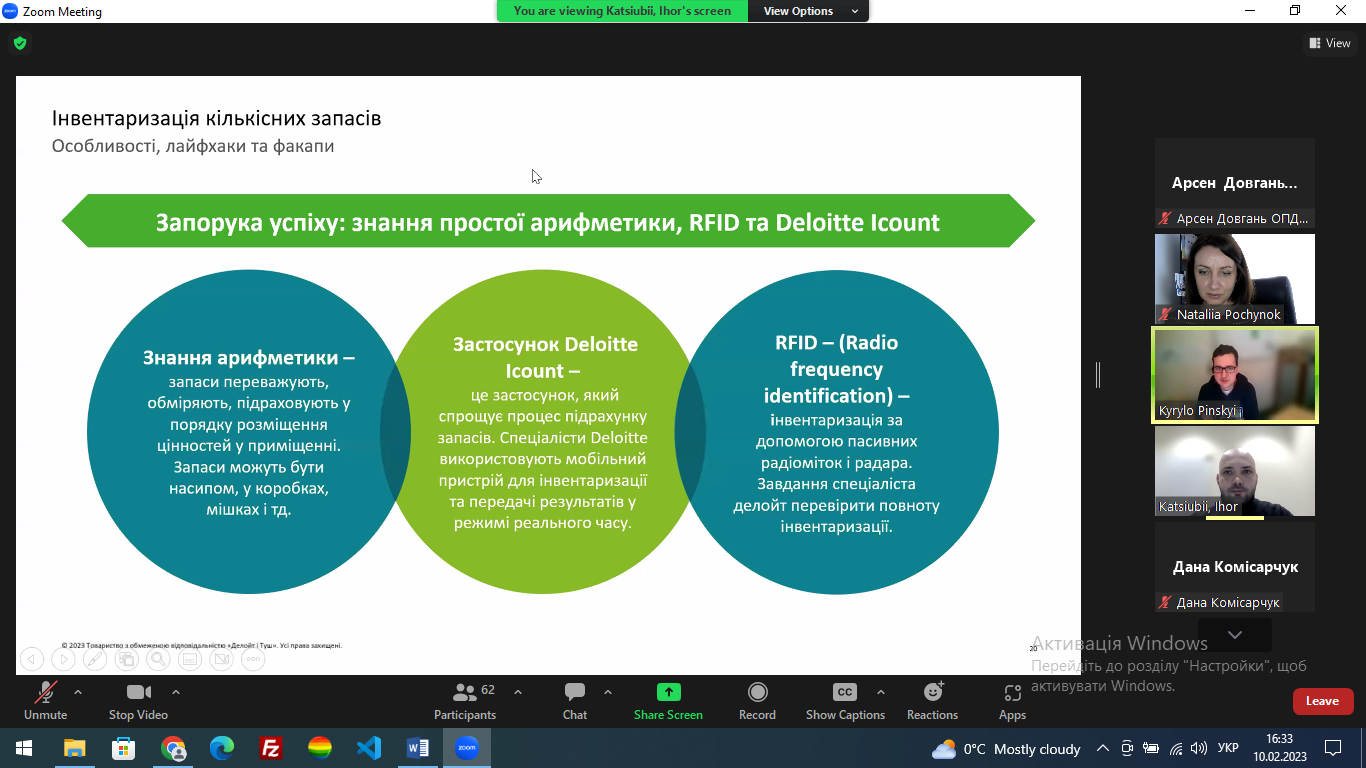1366x768 pixels.
Task: Click the green banner 'Запорука успіху' text
Action: click(x=548, y=221)
